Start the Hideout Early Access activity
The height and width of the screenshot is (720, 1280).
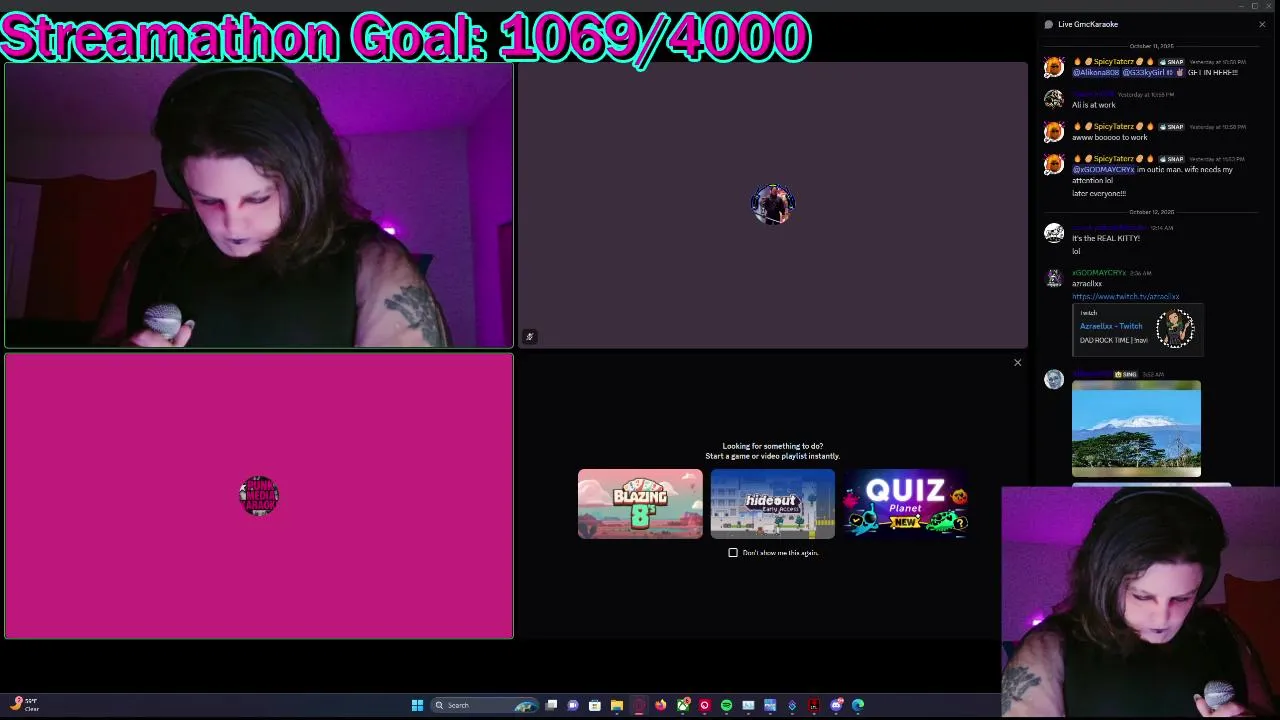click(772, 504)
